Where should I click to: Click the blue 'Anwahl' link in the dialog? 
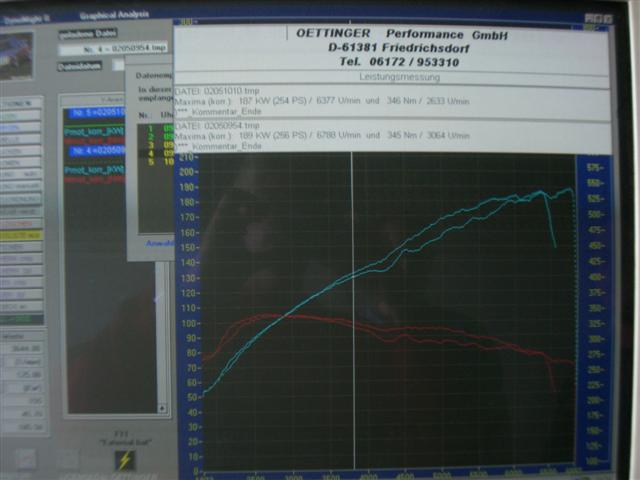point(160,244)
